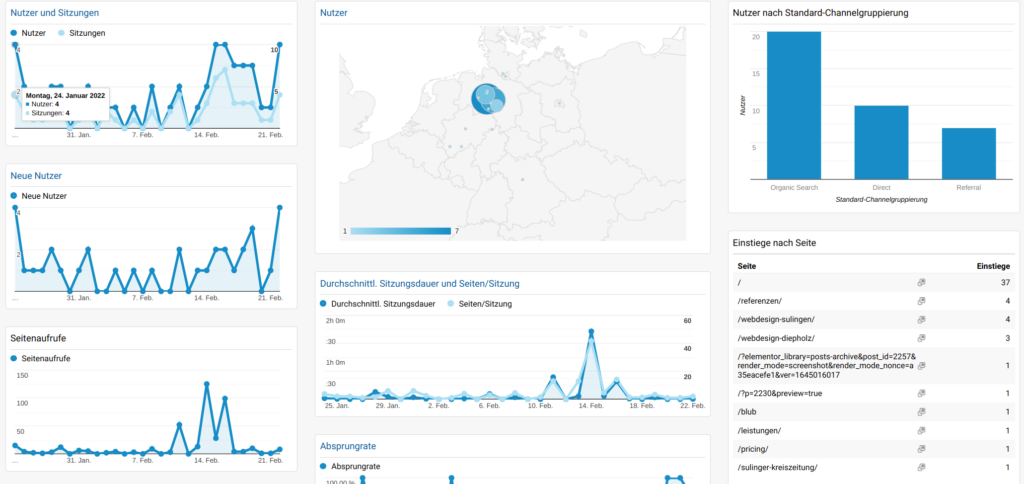The image size is (1024, 484).
Task: Click the Organic Search bar in the channel chart
Action: 793,105
